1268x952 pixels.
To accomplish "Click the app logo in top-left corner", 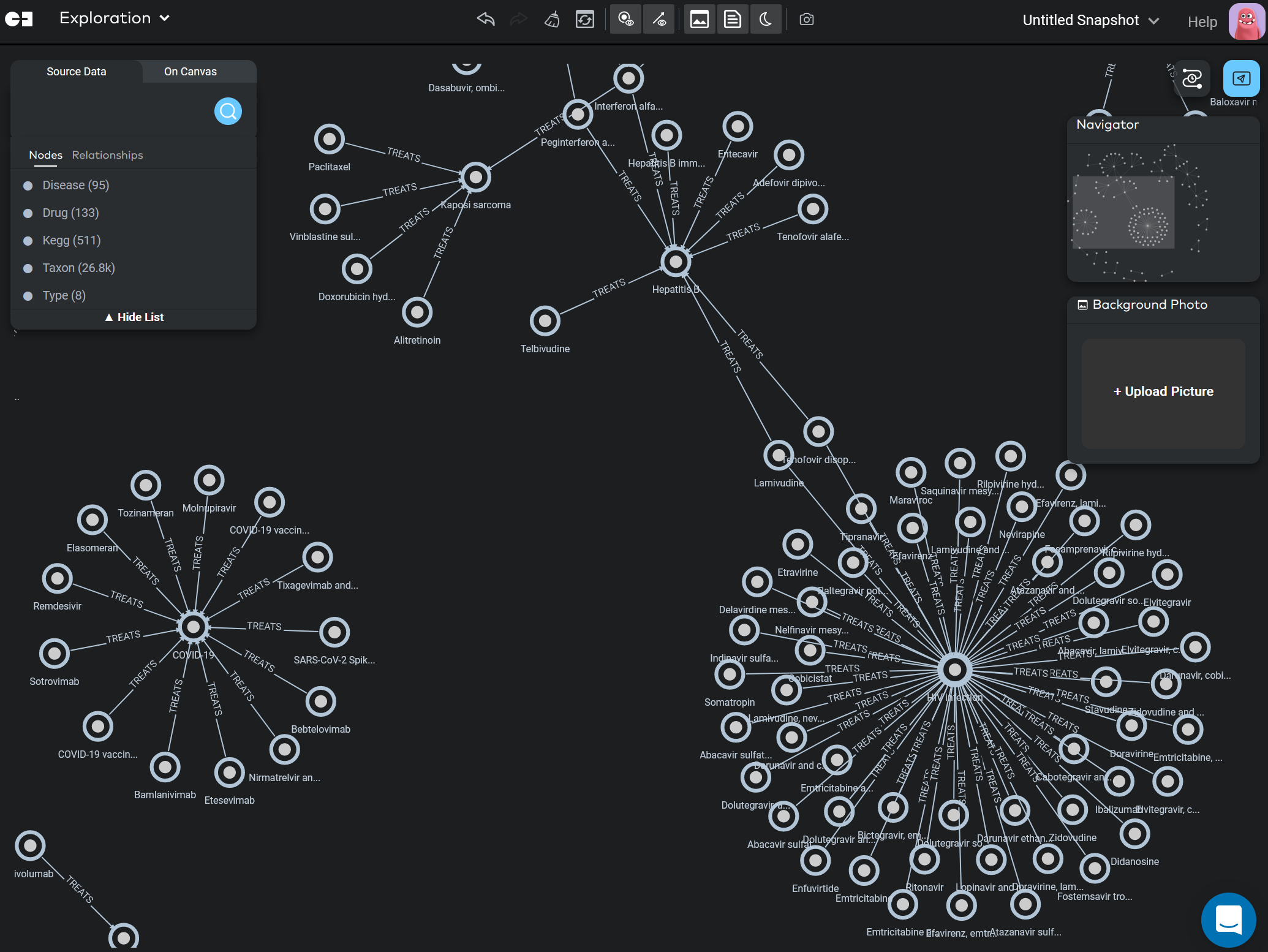I will [x=19, y=19].
